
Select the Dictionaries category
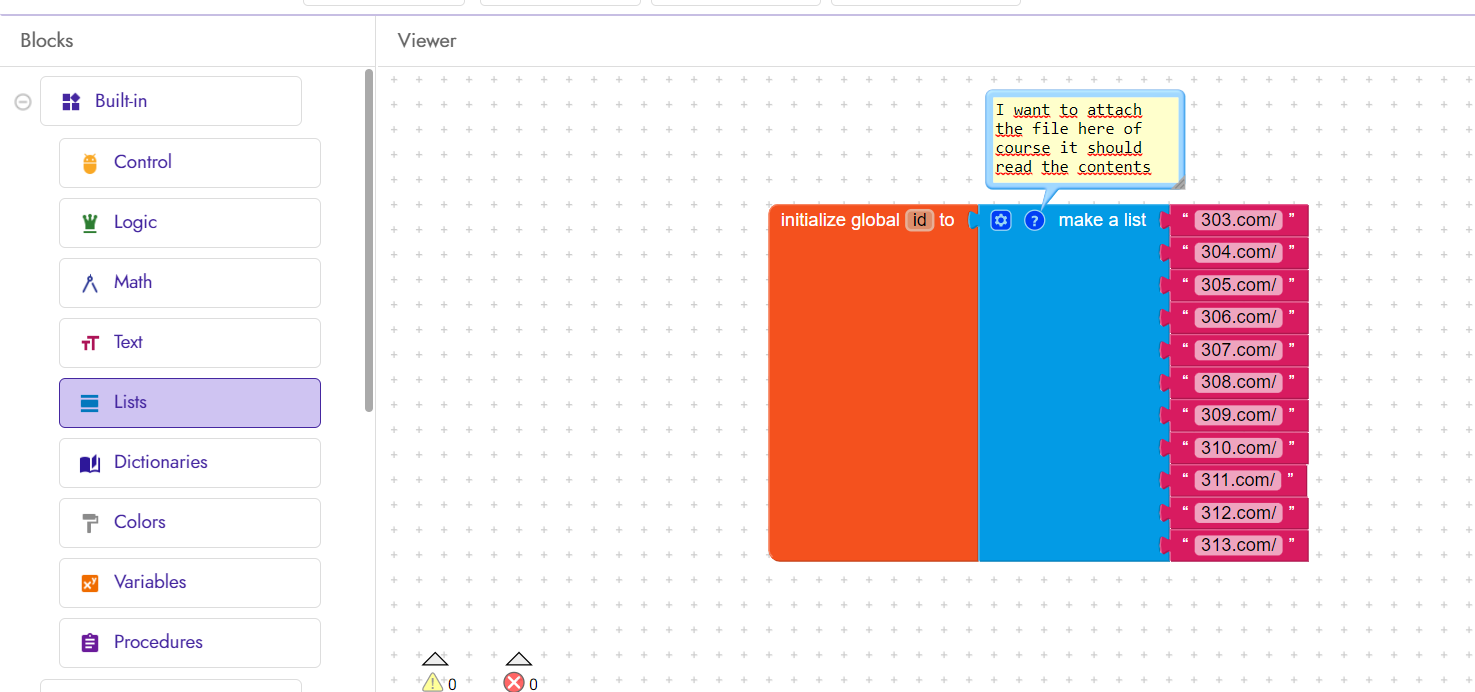[190, 462]
